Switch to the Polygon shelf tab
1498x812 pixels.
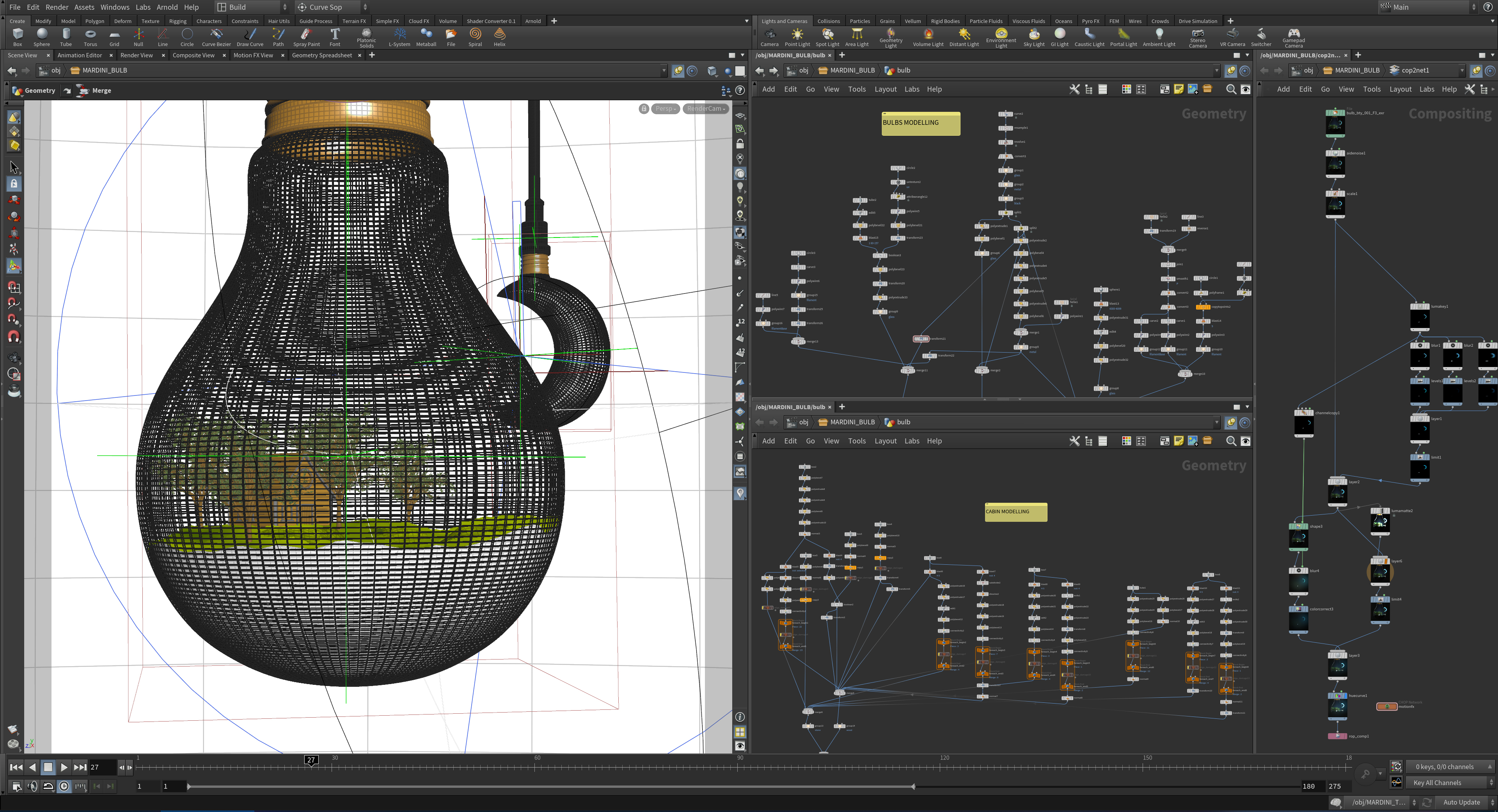[x=95, y=21]
